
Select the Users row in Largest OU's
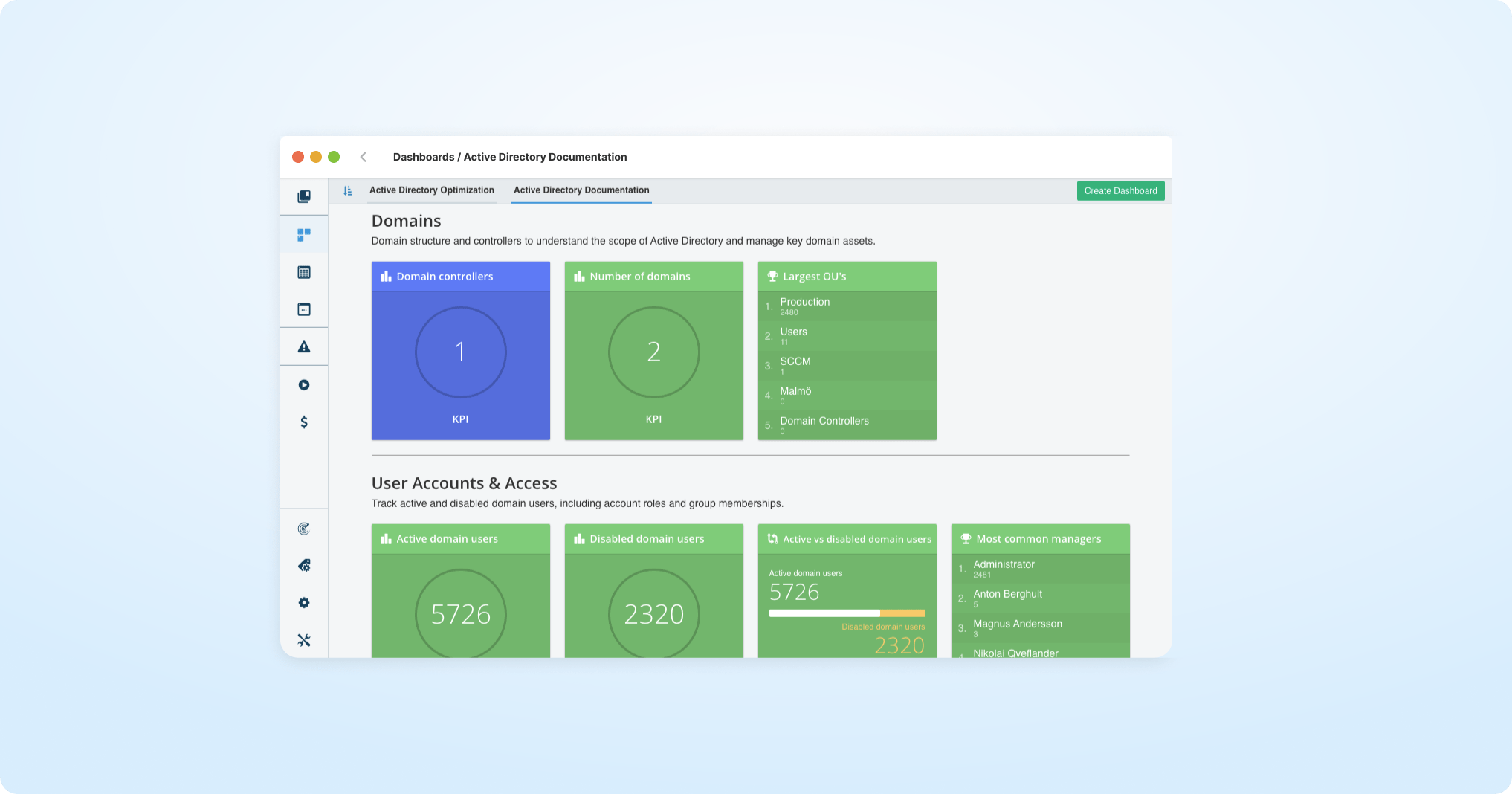[x=847, y=336]
